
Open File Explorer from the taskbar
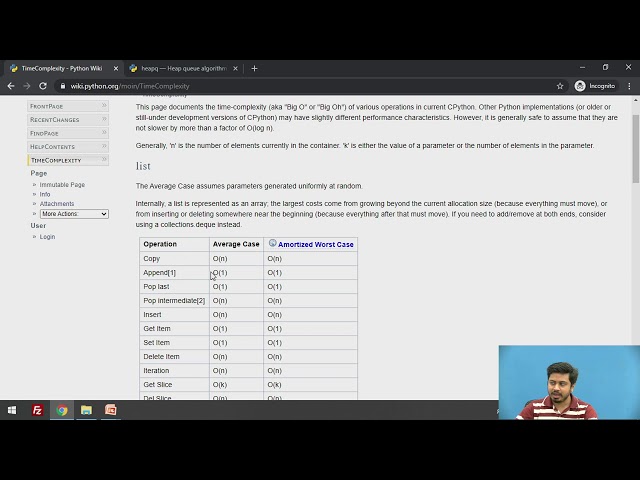[86, 410]
